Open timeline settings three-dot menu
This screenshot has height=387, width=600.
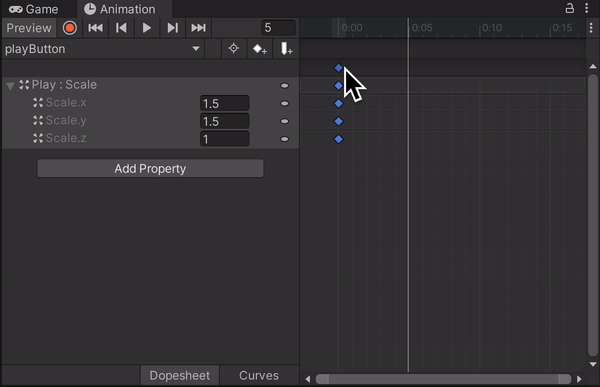(591, 28)
